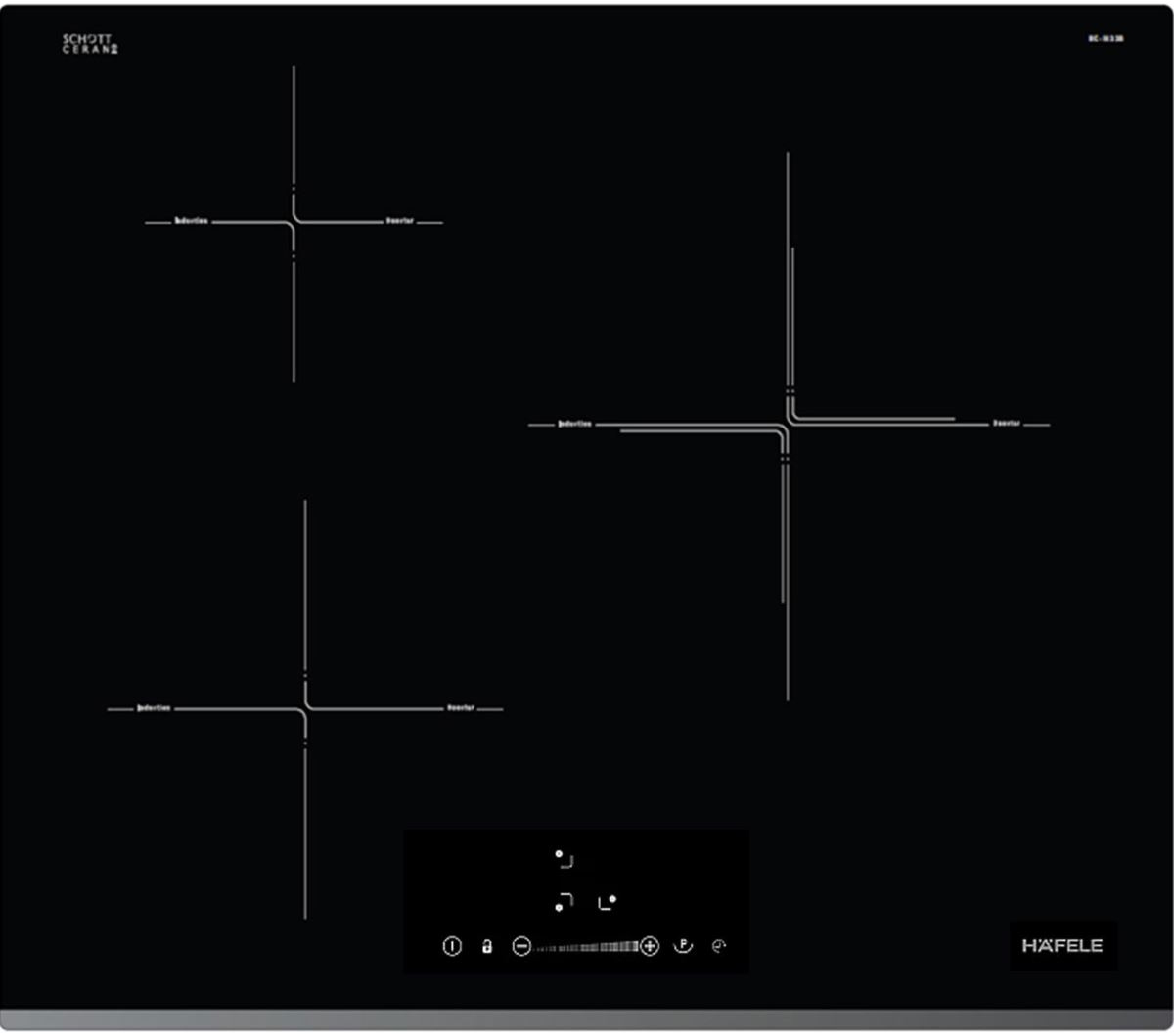This screenshot has height=1036, width=1174.
Task: Tap the Induction label beside the bottom-left burner
Action: [x=155, y=707]
